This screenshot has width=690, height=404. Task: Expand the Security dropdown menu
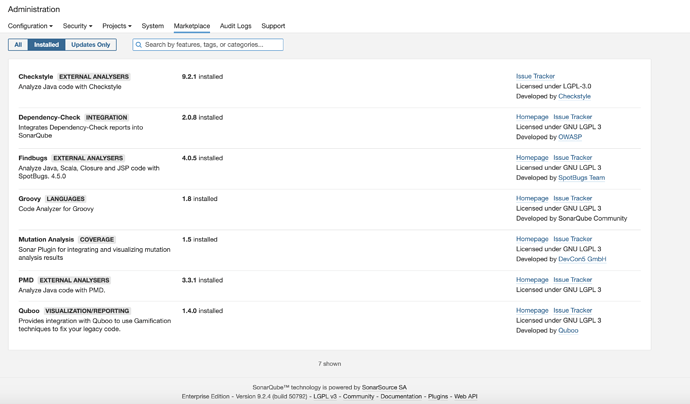(x=77, y=26)
